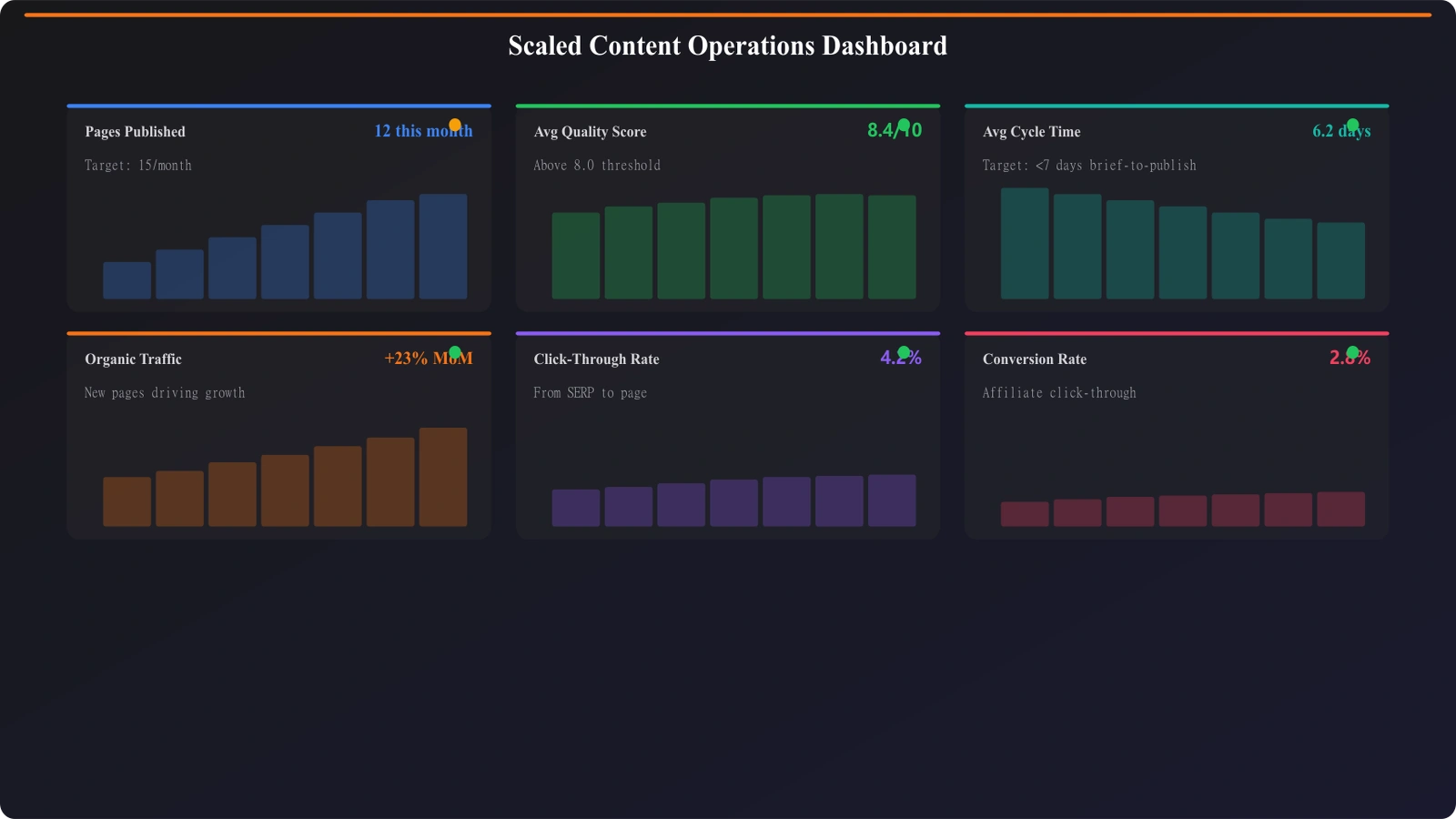Click the orange status dot on Pages Published
The height and width of the screenshot is (819, 1456).
point(454,123)
